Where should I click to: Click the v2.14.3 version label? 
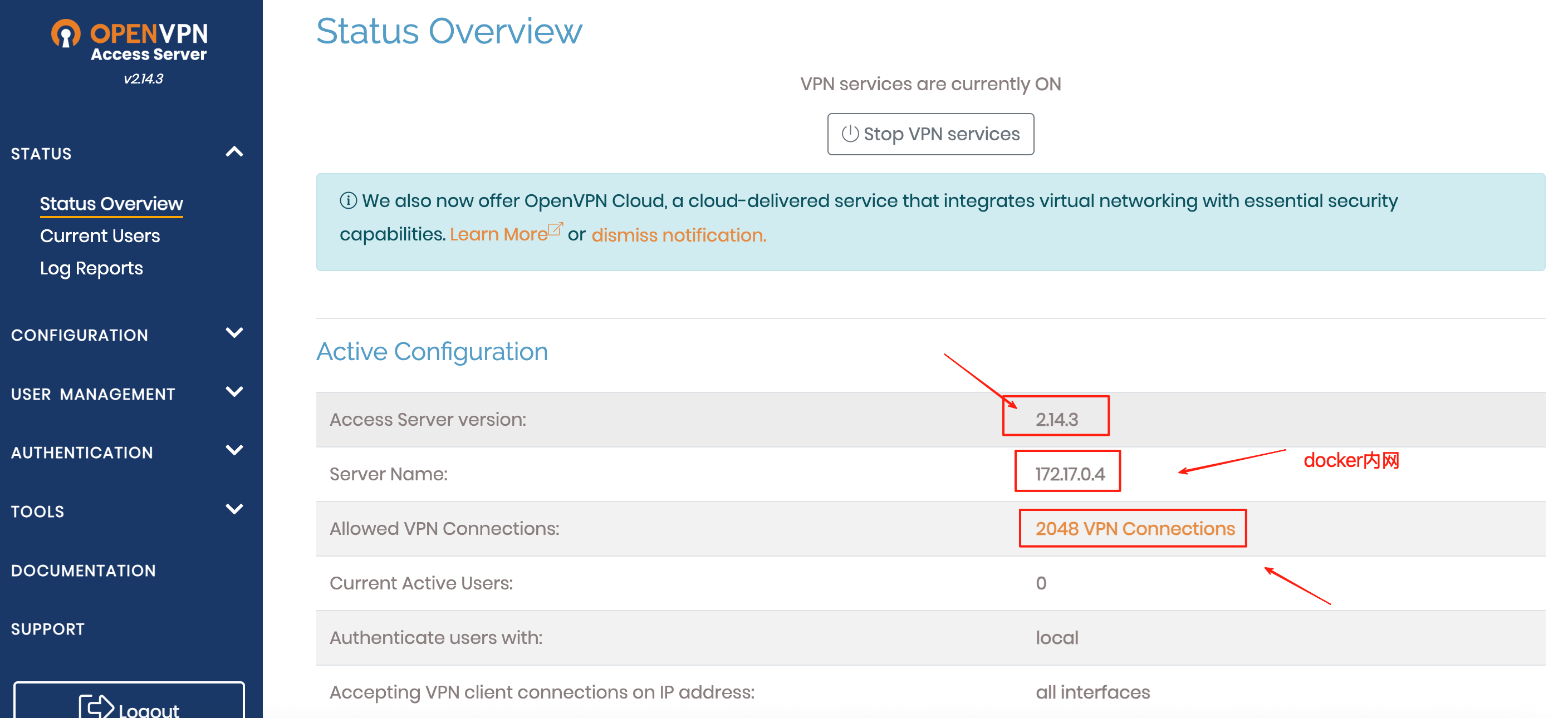click(143, 78)
